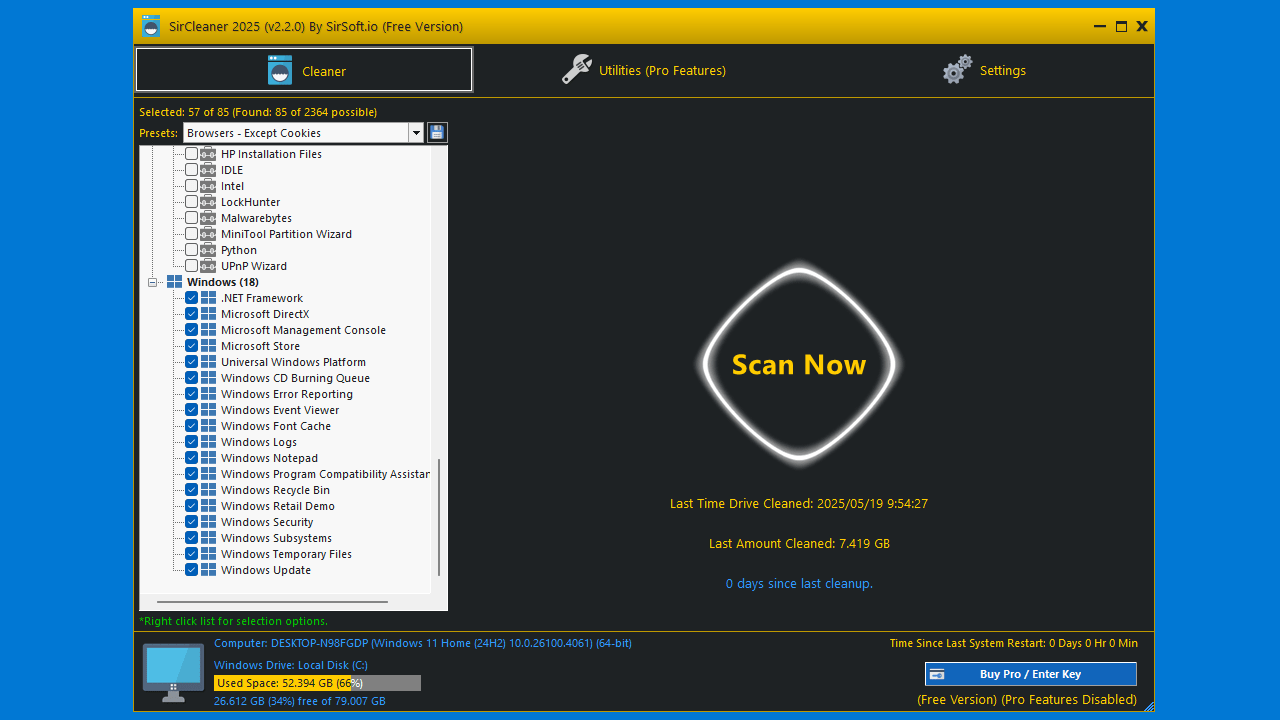Click the card icon on Buy Pro button
The height and width of the screenshot is (720, 1280).
tap(937, 674)
